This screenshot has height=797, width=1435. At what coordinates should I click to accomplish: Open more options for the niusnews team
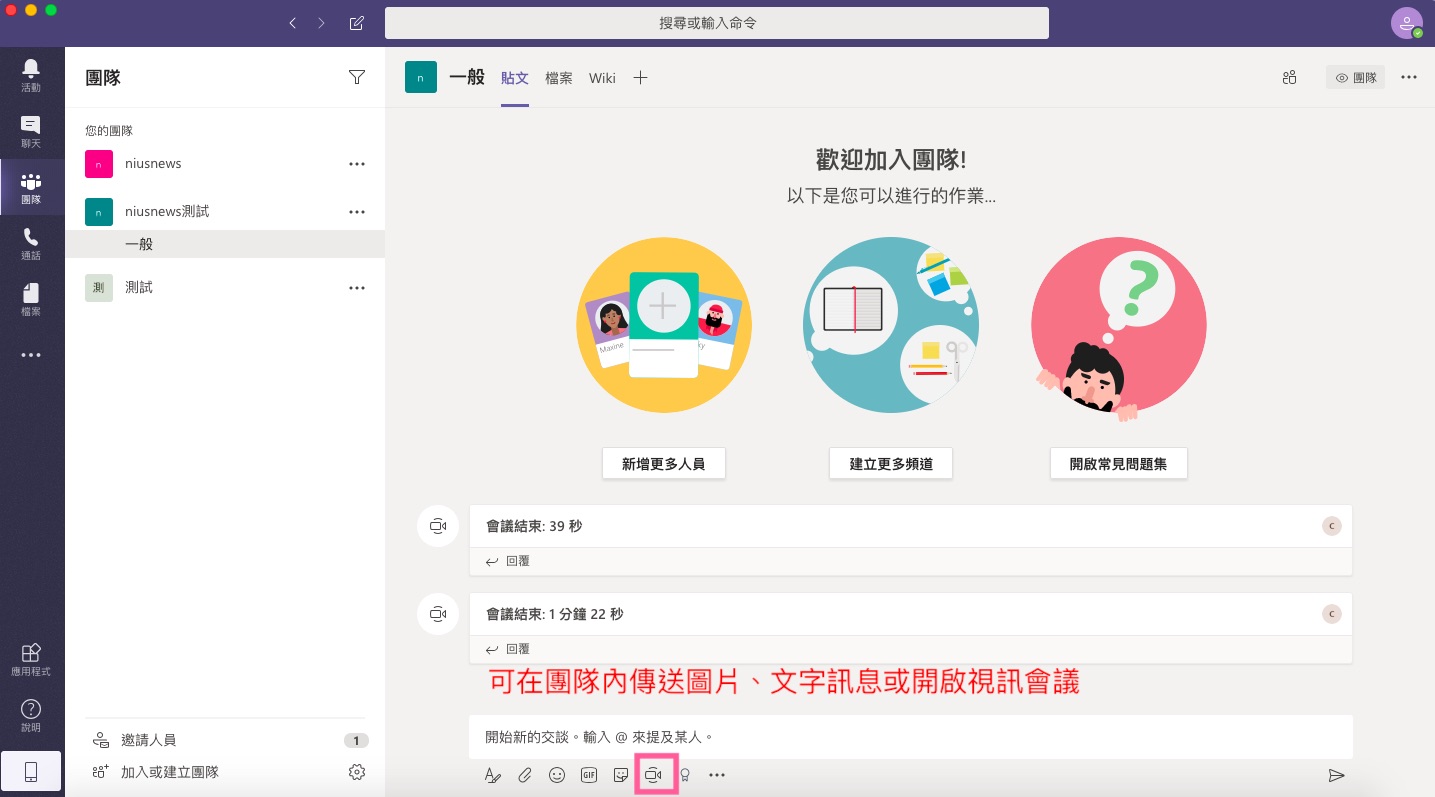(x=357, y=164)
